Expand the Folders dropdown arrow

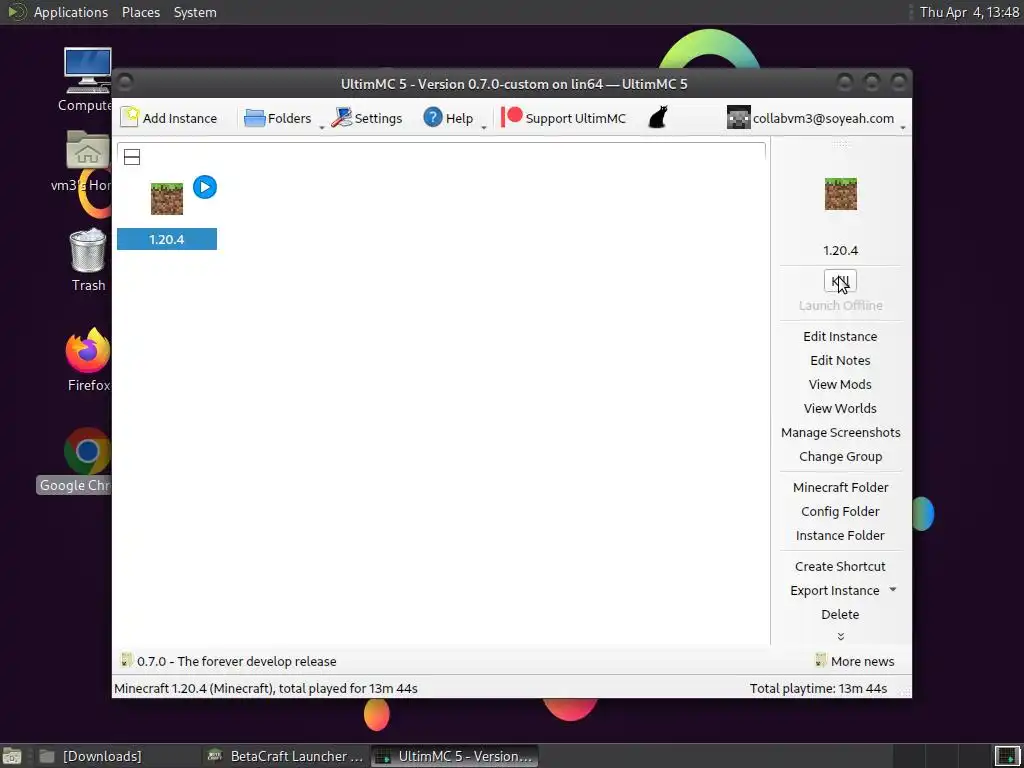321,127
